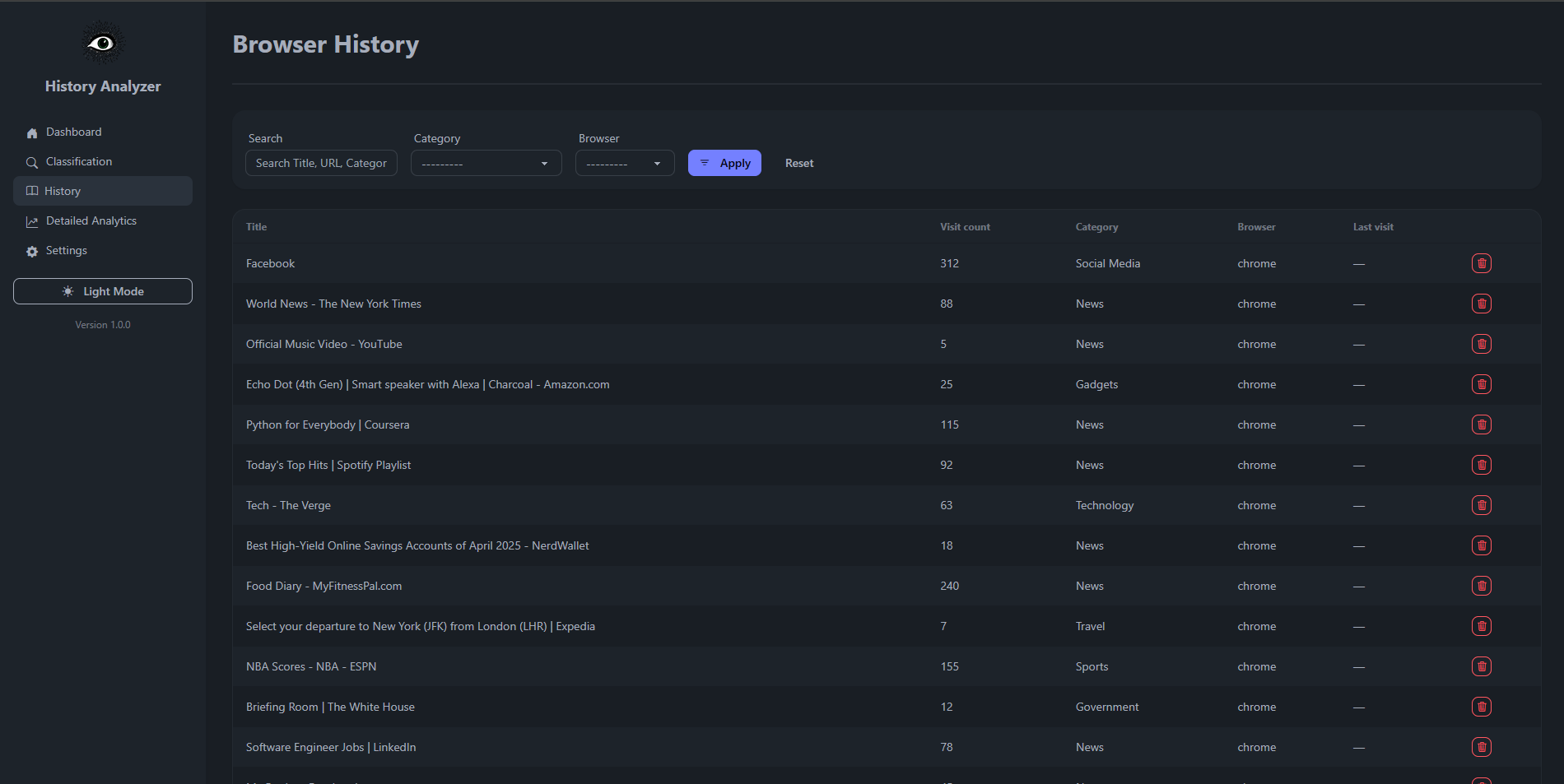Click the History Analyzer eye logo
The height and width of the screenshot is (784, 1564).
(x=102, y=42)
